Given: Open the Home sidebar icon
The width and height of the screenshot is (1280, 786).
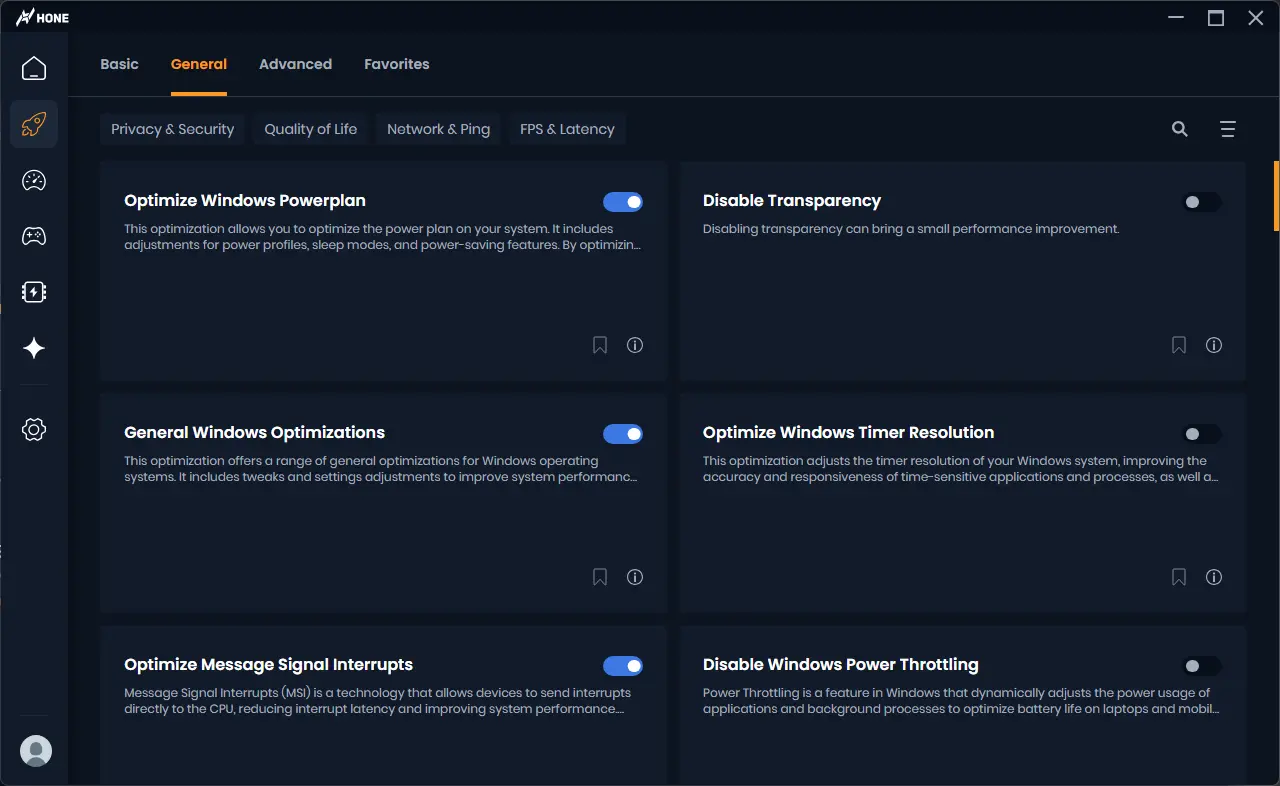Looking at the screenshot, I should click(34, 69).
